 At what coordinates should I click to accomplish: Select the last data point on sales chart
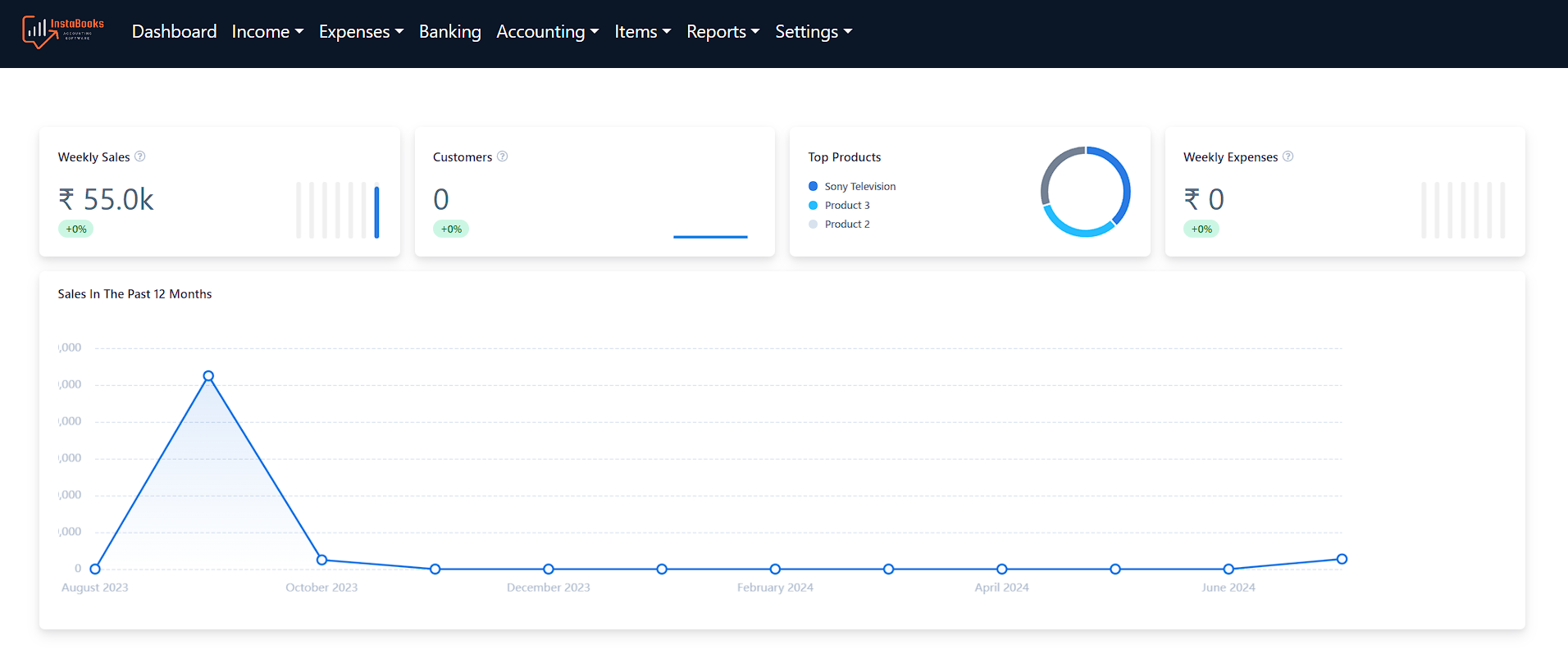click(x=1342, y=559)
